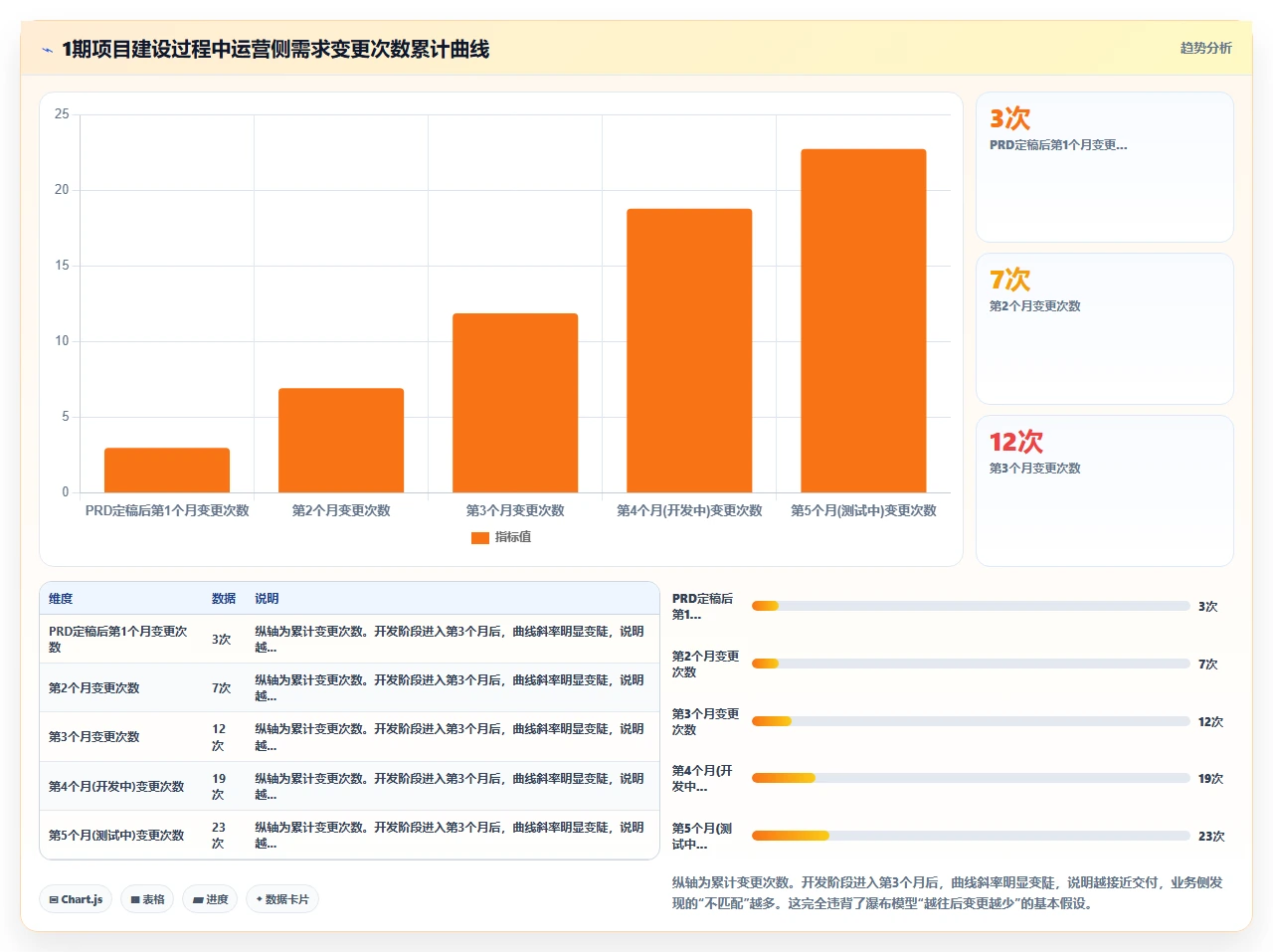This screenshot has height=952, width=1273.
Task: Select table row 第5个月(测试中)变更次数
Action: (x=349, y=835)
